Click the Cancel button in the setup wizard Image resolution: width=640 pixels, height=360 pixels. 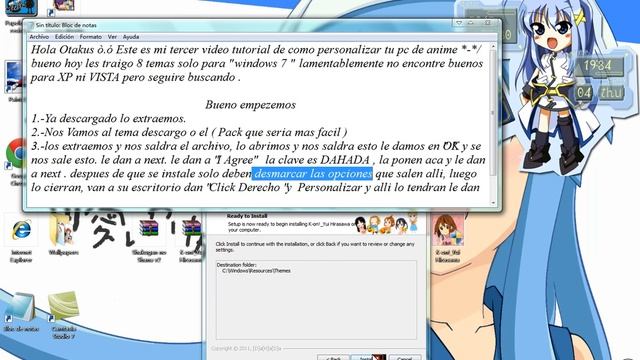404,358
